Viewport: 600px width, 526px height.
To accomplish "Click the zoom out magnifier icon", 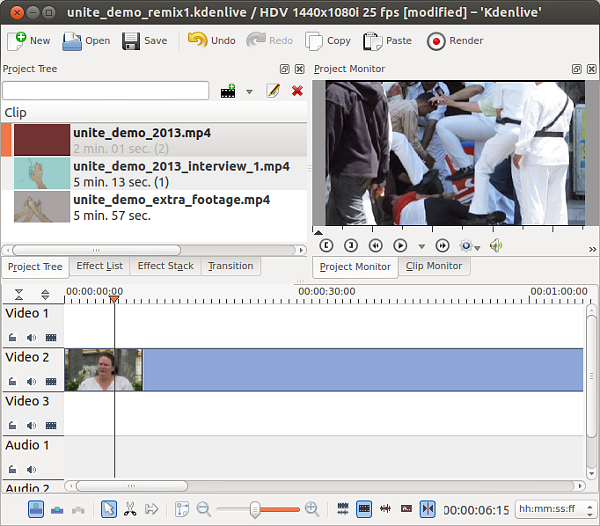I will point(204,509).
